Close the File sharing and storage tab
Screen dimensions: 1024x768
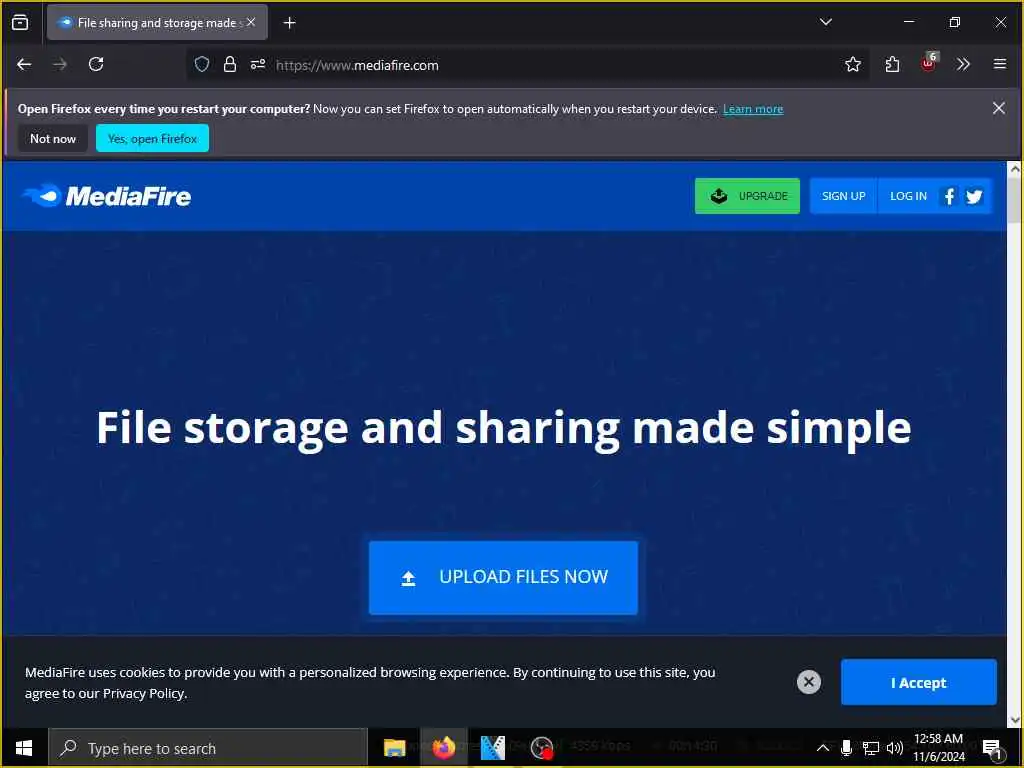click(251, 22)
